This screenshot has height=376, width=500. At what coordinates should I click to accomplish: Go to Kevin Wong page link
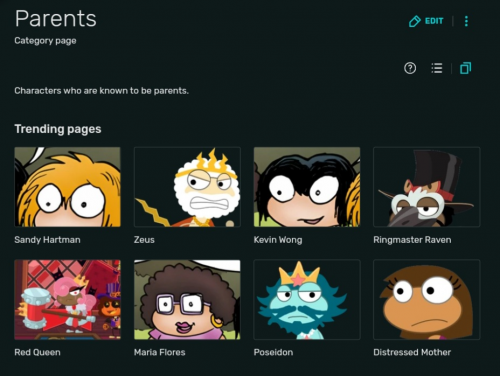pyautogui.click(x=278, y=240)
